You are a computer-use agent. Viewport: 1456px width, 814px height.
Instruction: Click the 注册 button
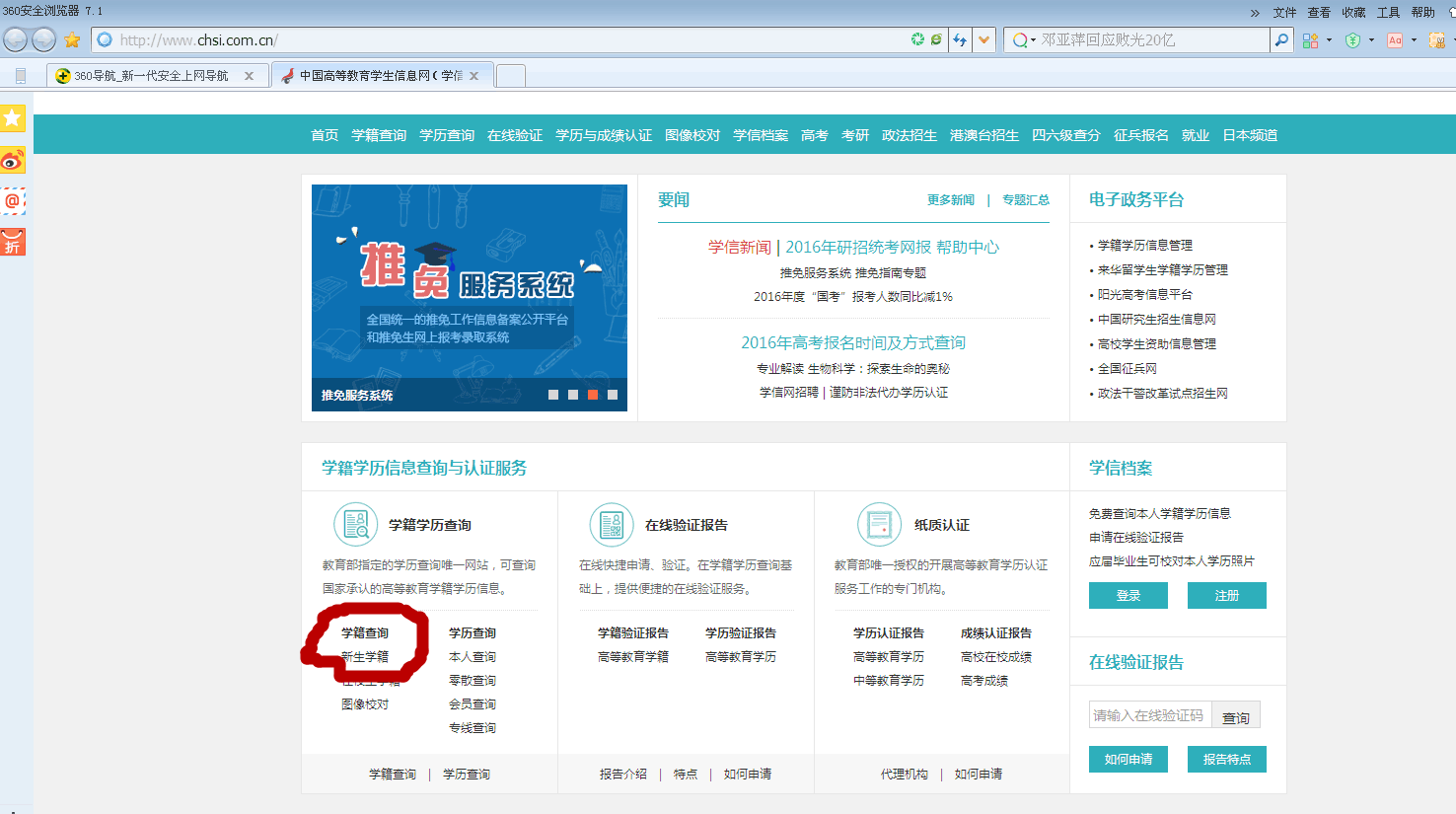click(x=1227, y=595)
